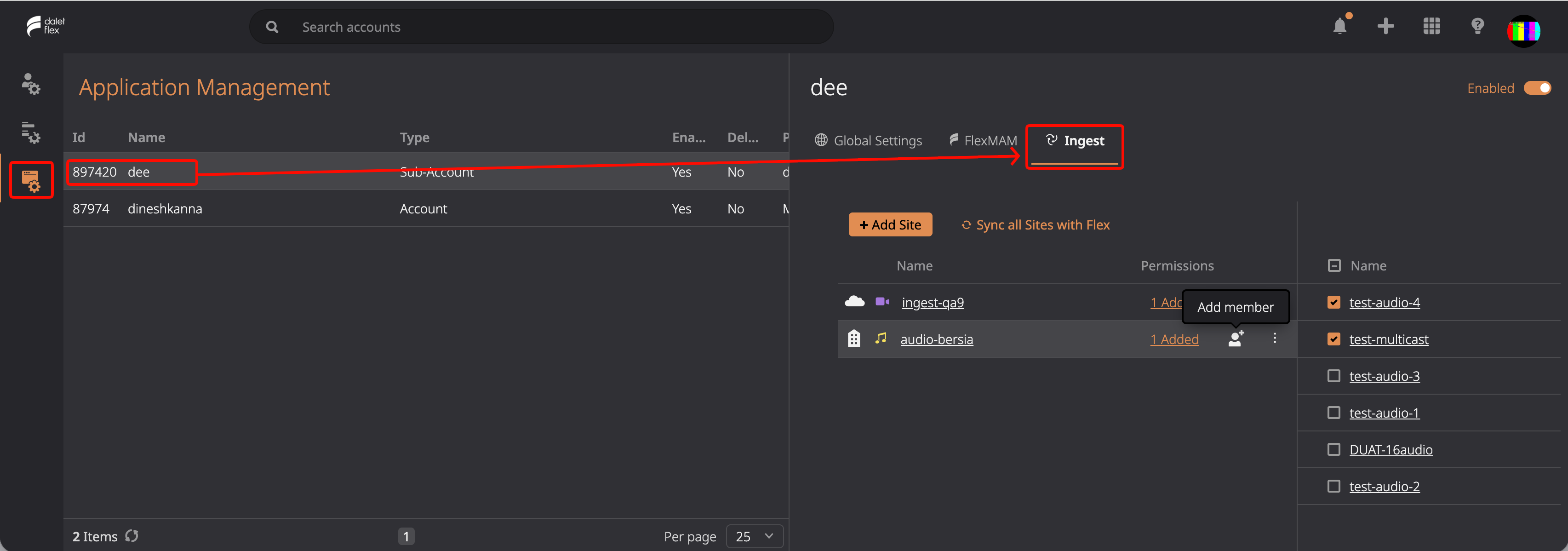Check the test-audio-1 checkbox

point(1333,413)
